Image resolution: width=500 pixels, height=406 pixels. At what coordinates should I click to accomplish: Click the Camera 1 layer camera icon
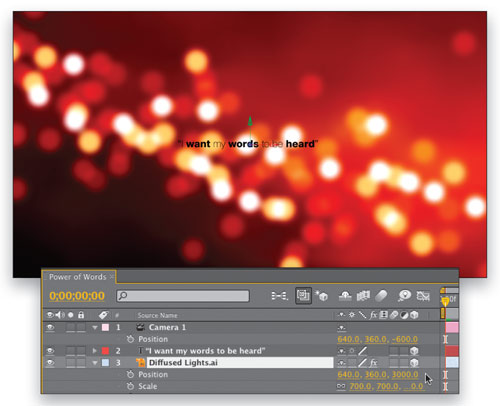(141, 327)
